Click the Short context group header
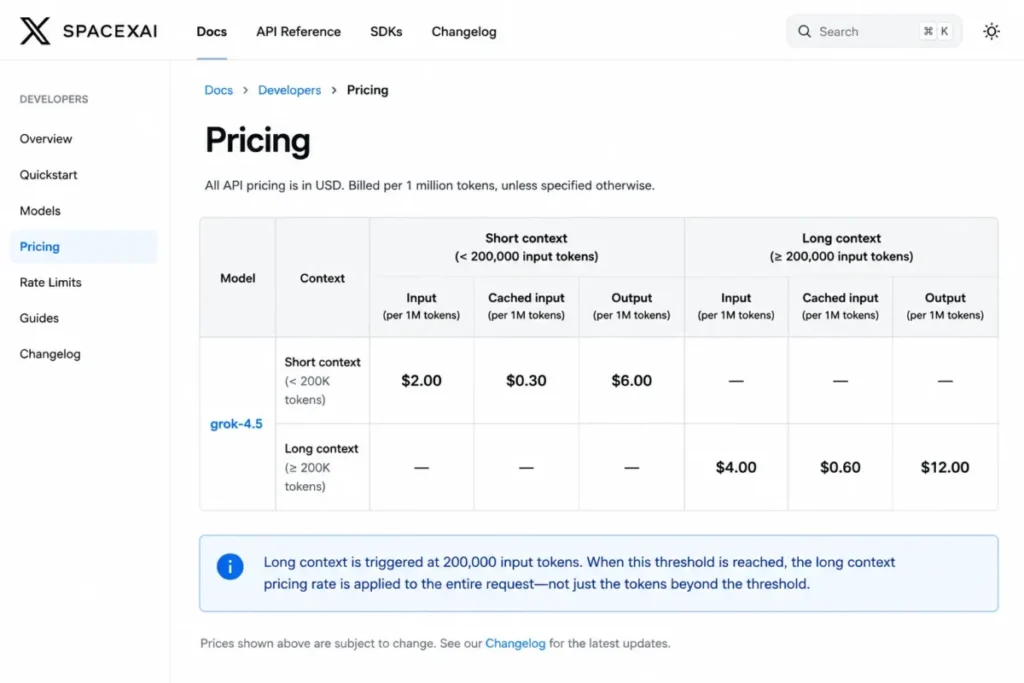The width and height of the screenshot is (1024, 683). 526,247
